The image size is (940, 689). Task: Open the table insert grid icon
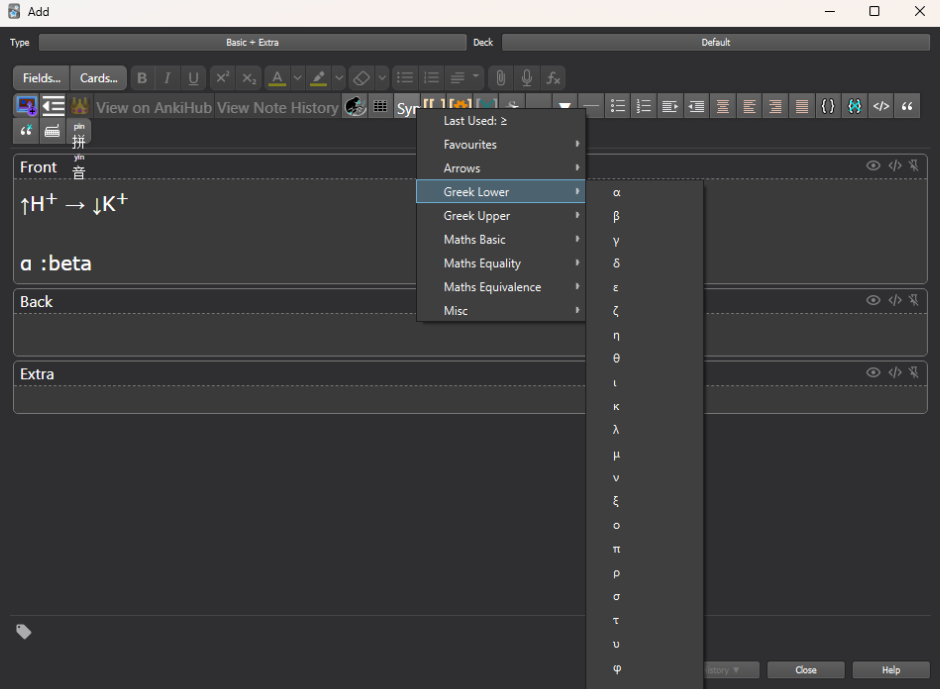point(380,106)
